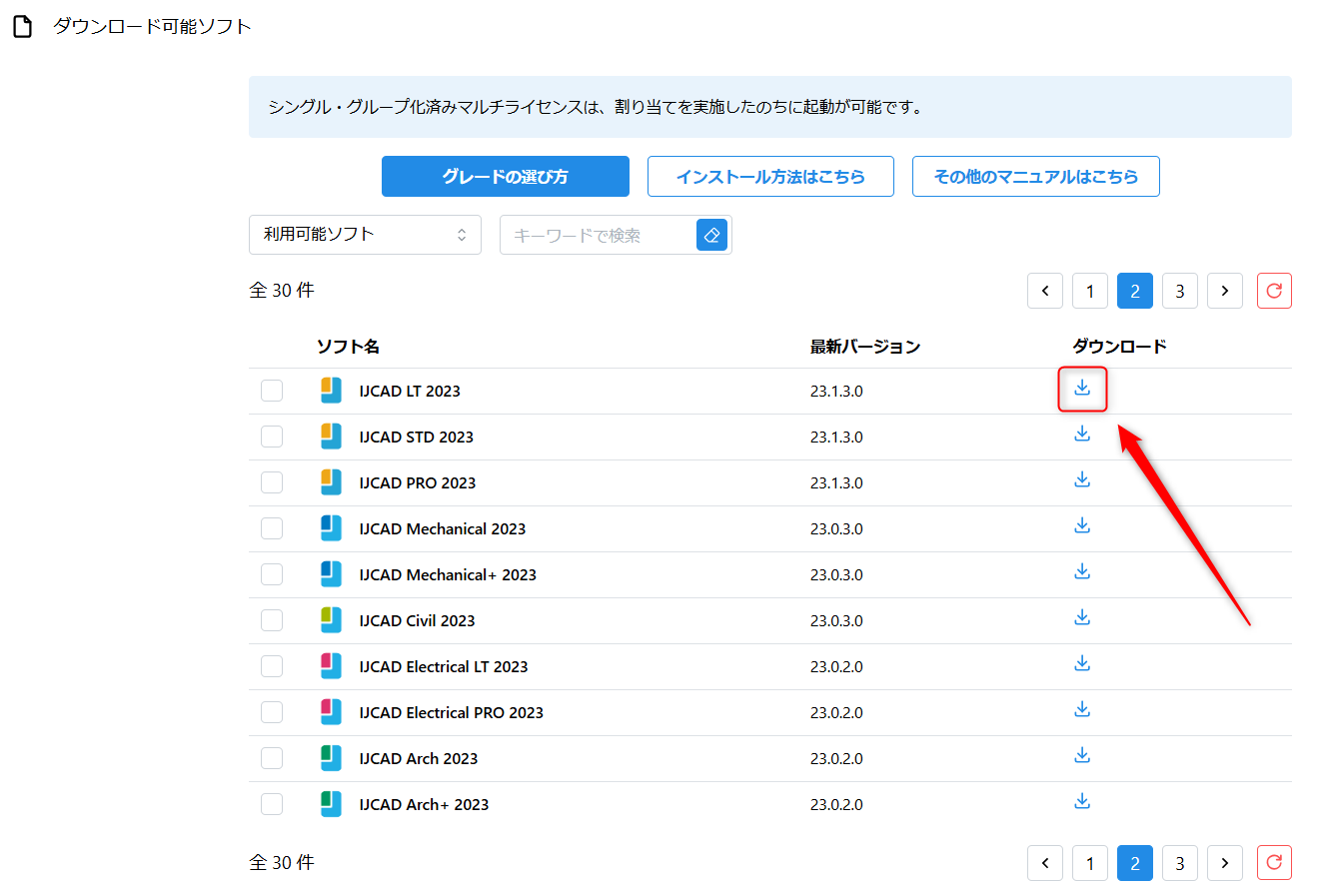
Task: Click the IJCAD Arch 2023 product logo
Action: pyautogui.click(x=331, y=758)
